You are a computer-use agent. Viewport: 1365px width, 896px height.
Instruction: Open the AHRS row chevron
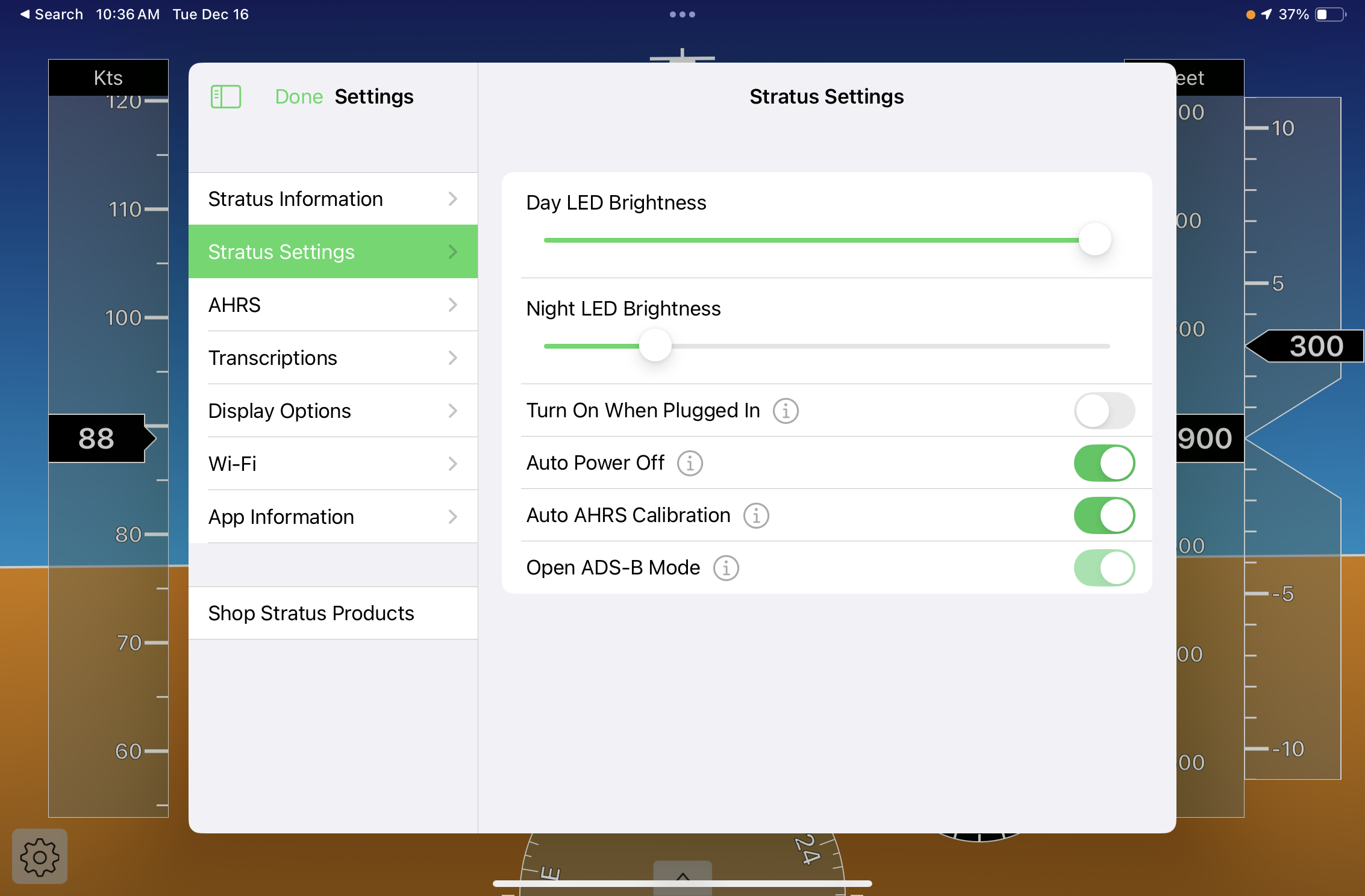click(453, 305)
